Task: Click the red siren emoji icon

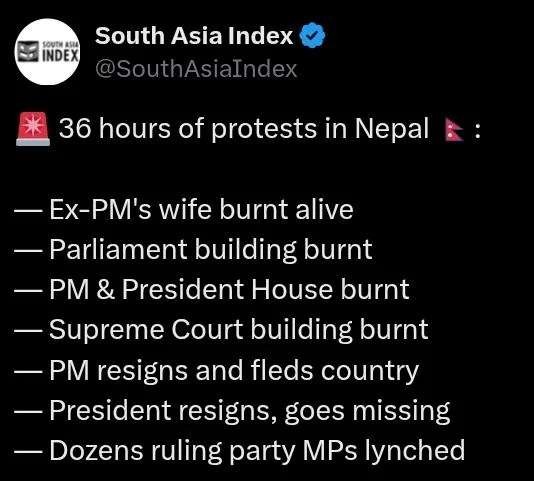Action: click(x=33, y=129)
